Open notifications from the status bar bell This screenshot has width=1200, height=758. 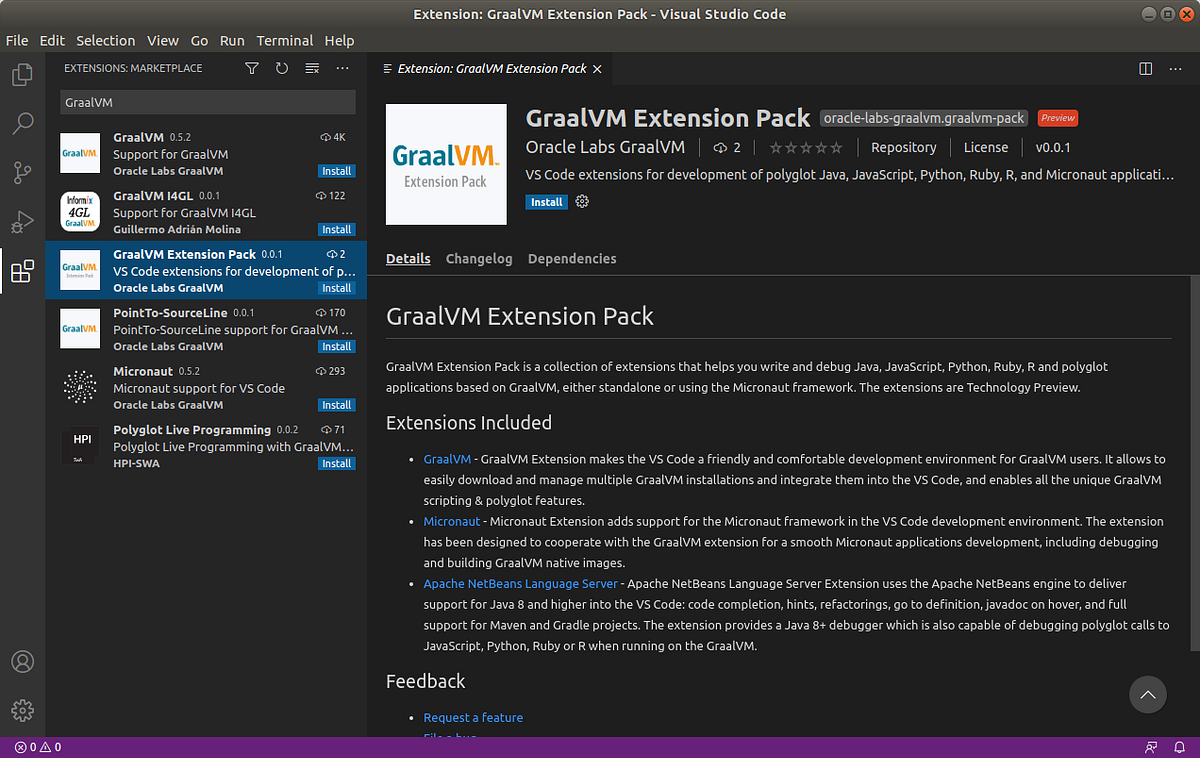coord(1180,746)
